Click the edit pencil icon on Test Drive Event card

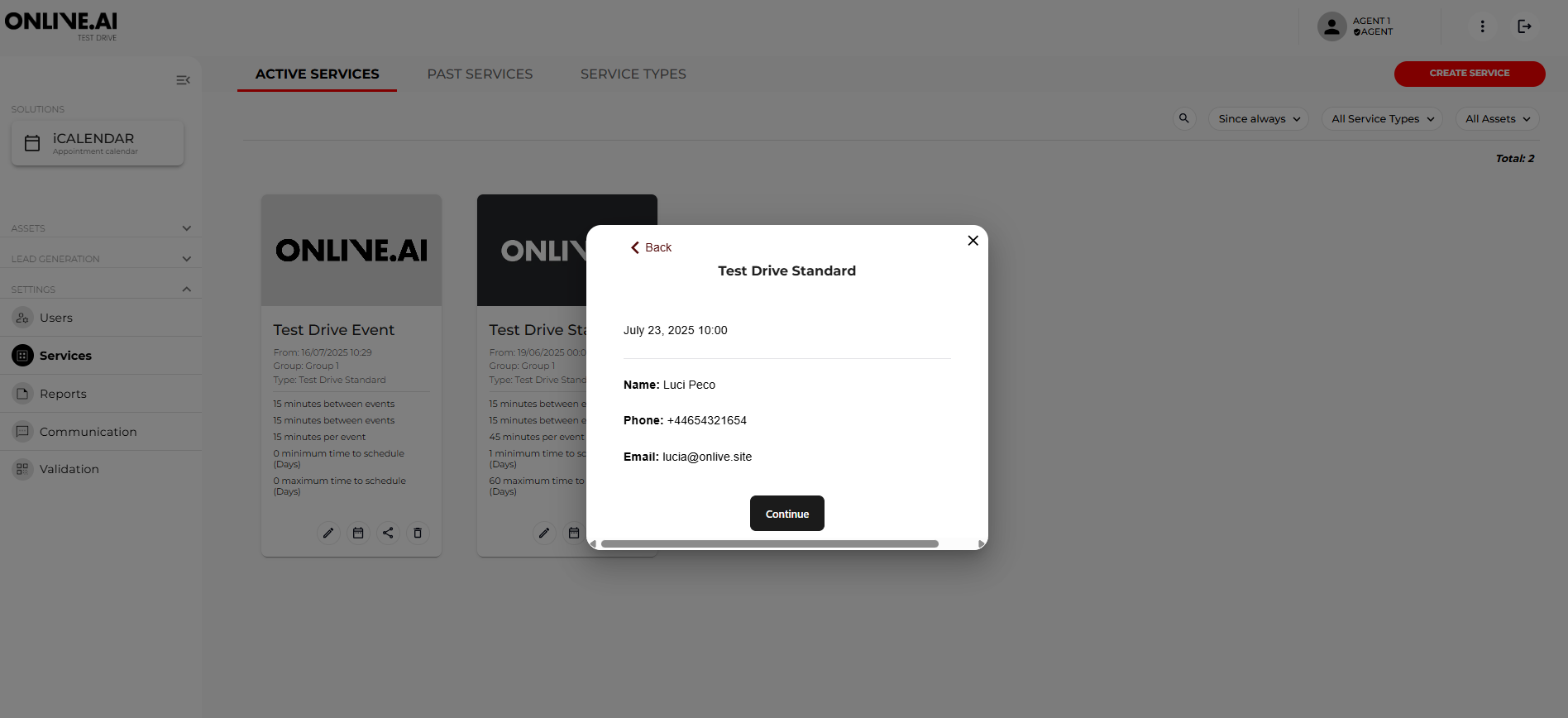click(x=328, y=533)
